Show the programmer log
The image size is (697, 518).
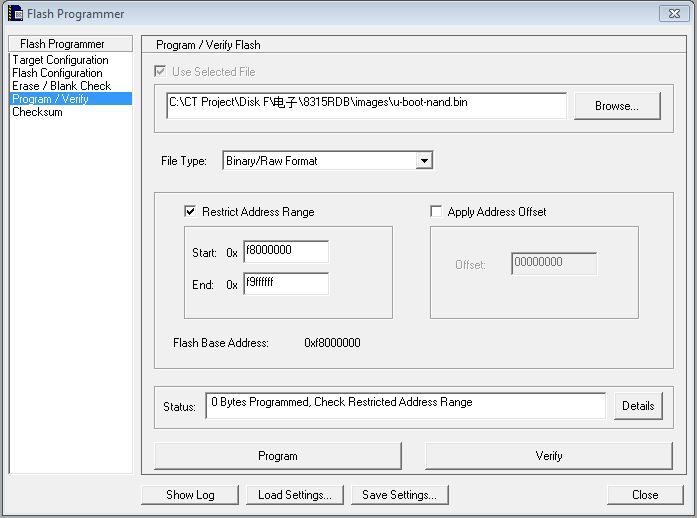[190, 495]
